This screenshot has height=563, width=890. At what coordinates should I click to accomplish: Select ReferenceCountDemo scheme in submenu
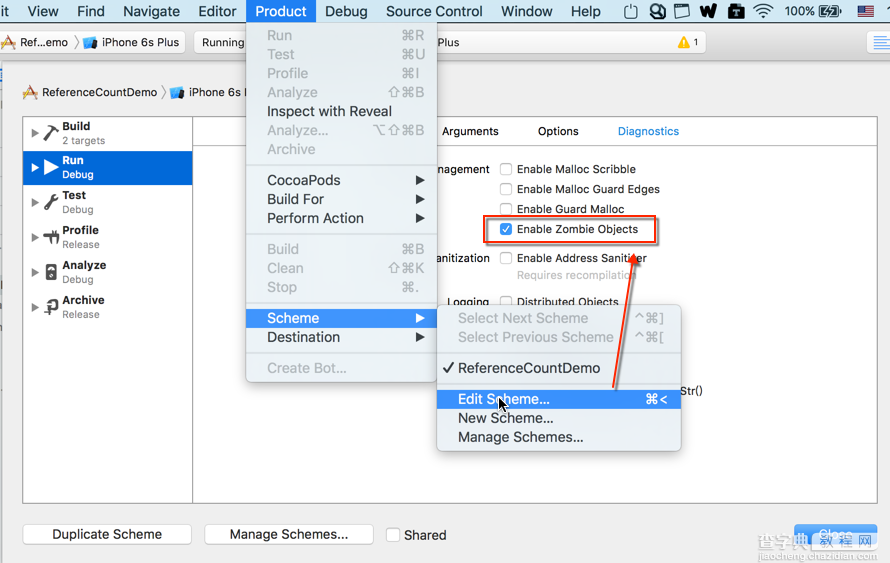(559, 368)
